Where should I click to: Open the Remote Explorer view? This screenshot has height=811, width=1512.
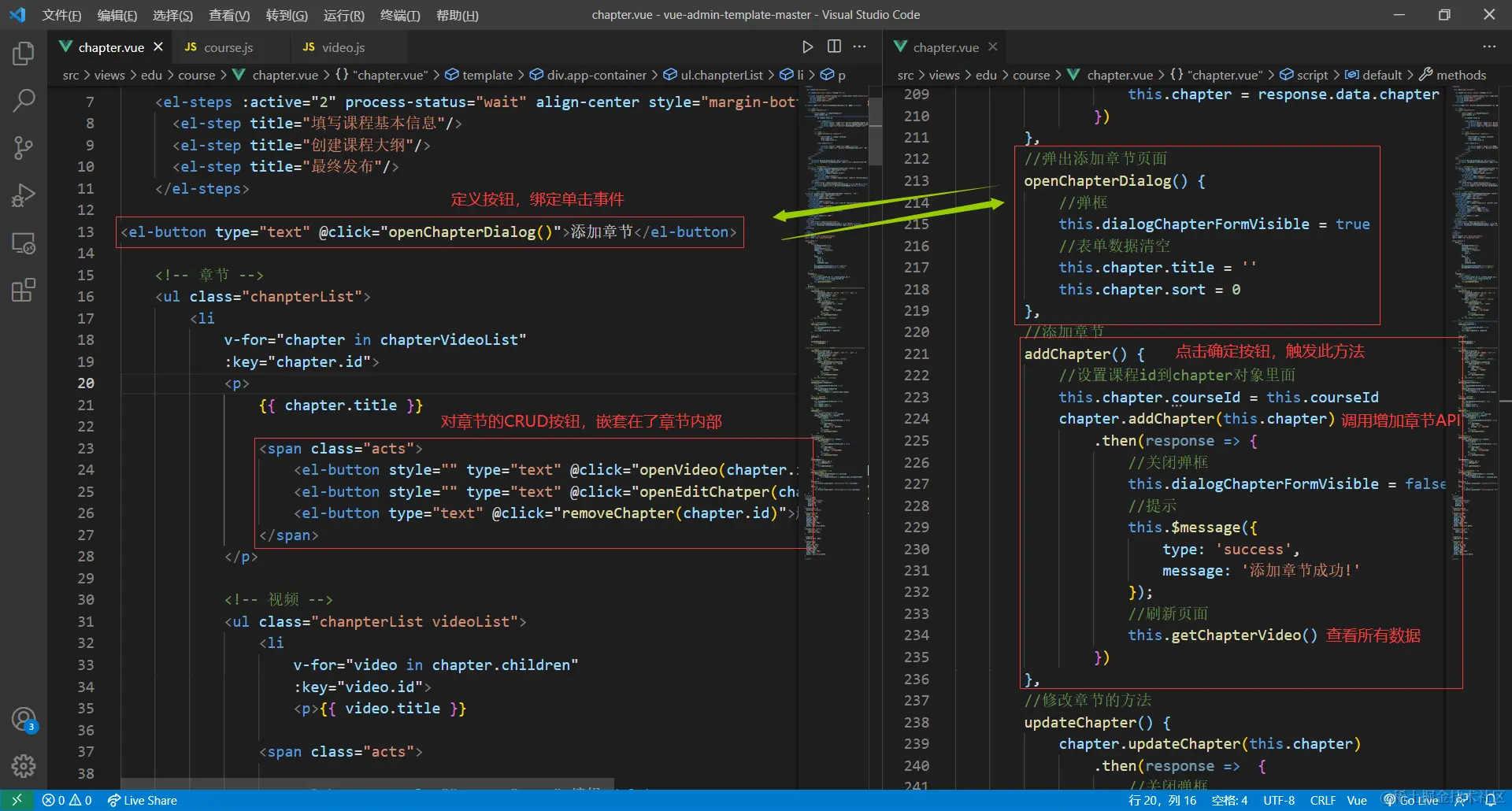tap(24, 243)
